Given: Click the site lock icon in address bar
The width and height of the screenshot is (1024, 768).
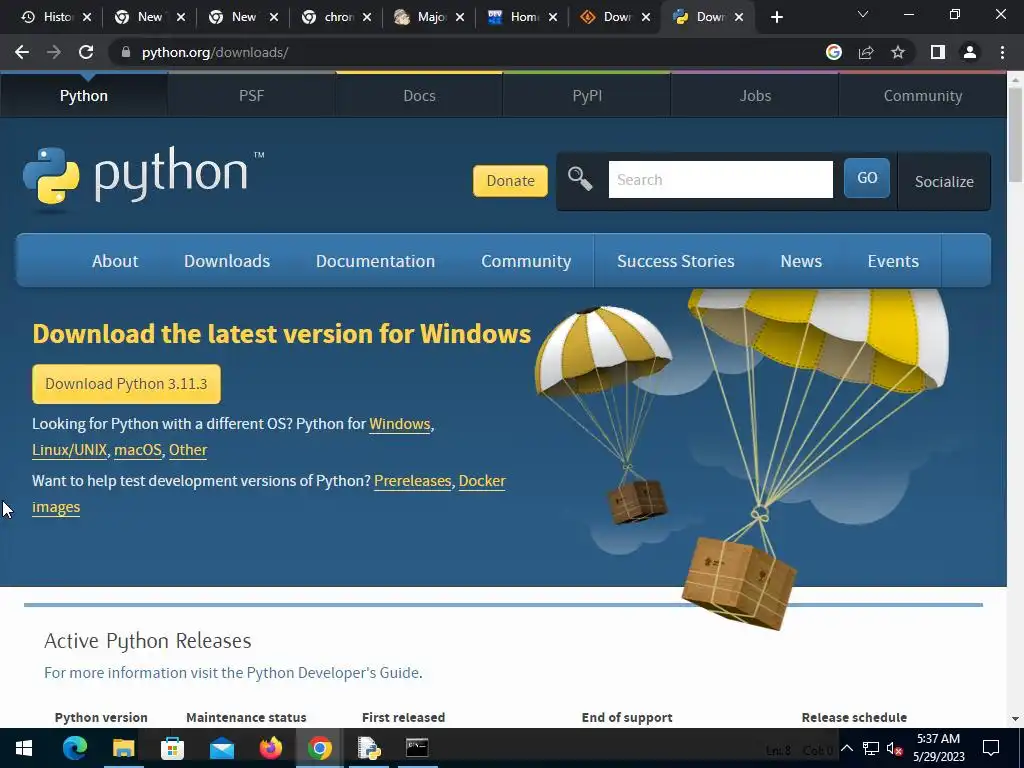Looking at the screenshot, I should coord(125,52).
